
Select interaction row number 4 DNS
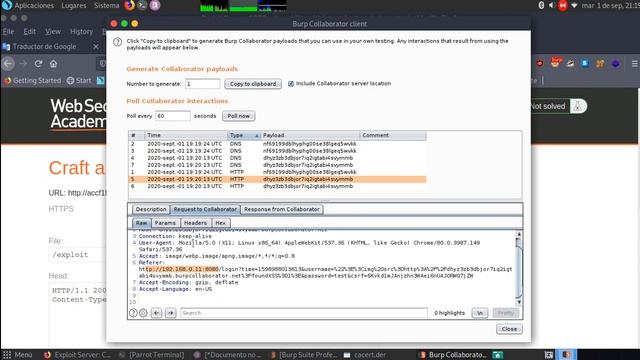pos(278,158)
